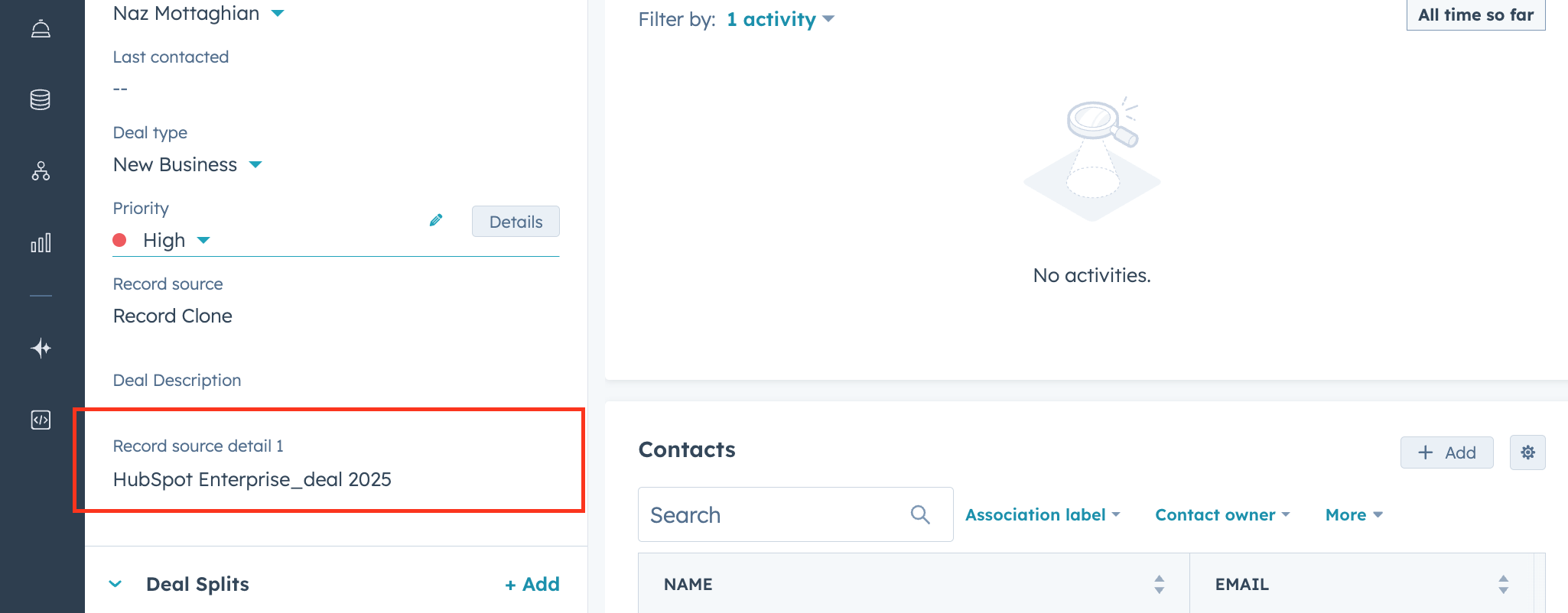The image size is (1568, 613).
Task: Collapse the Deal Splits section chevron
Action: point(115,584)
